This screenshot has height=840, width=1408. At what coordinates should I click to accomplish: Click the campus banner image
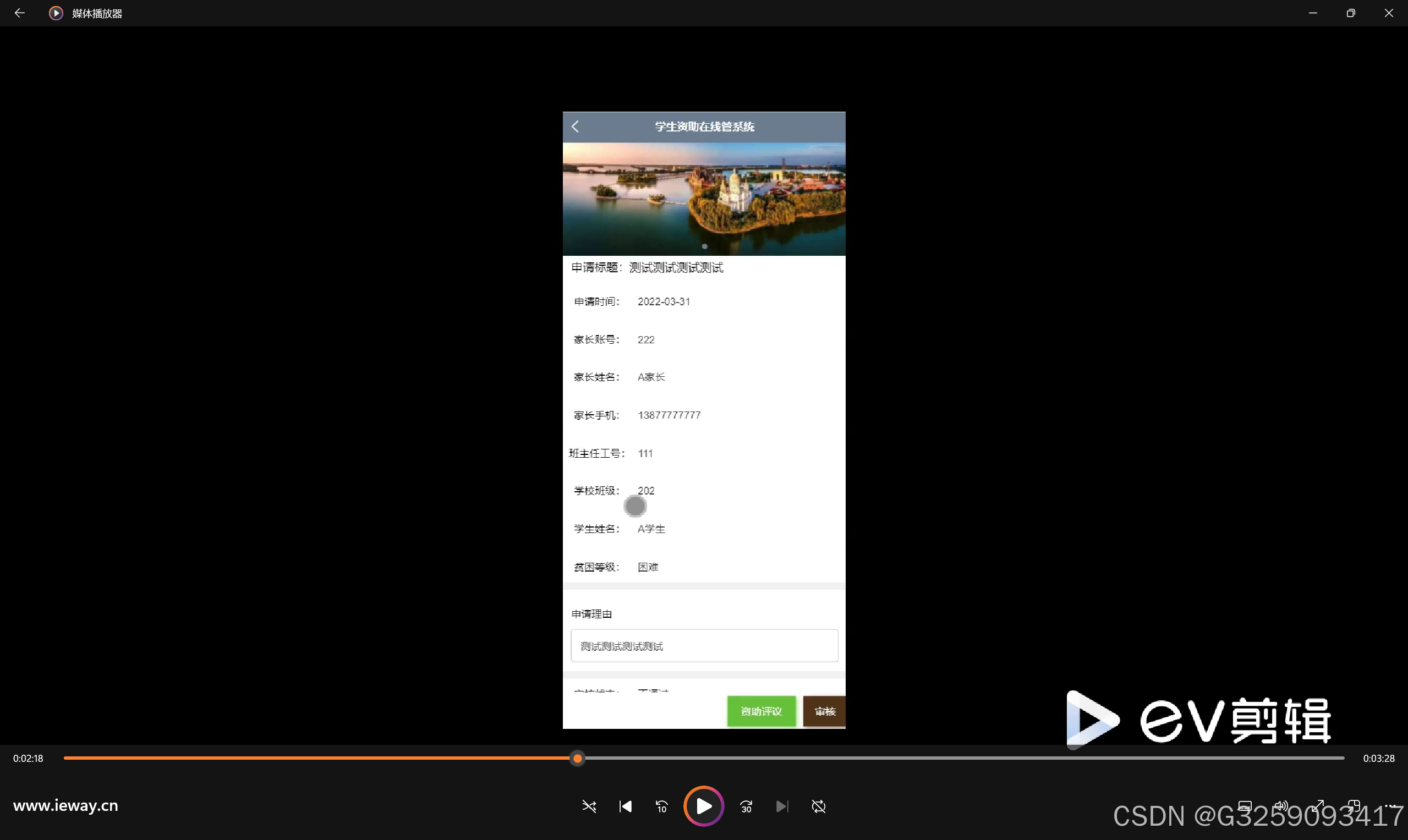click(704, 198)
